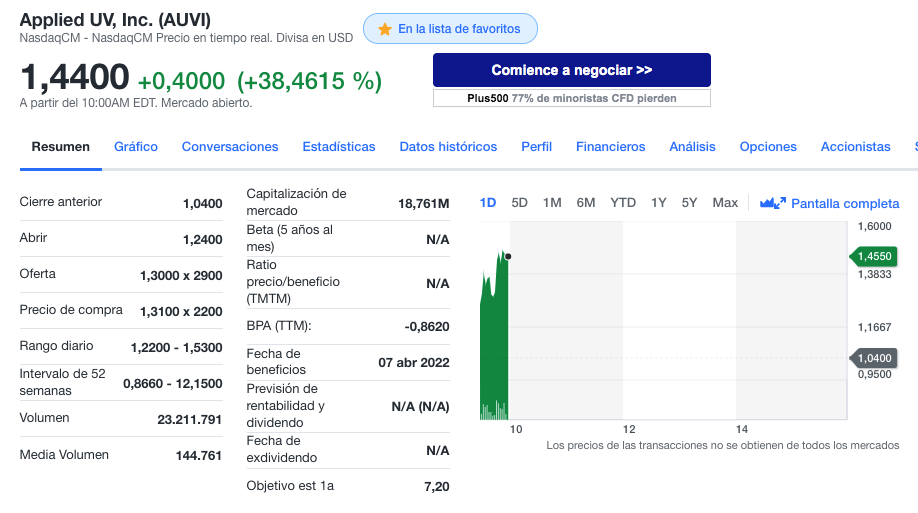Screen dimensions: 918x513
Task: Click Comience a negociar button
Action: tap(572, 70)
